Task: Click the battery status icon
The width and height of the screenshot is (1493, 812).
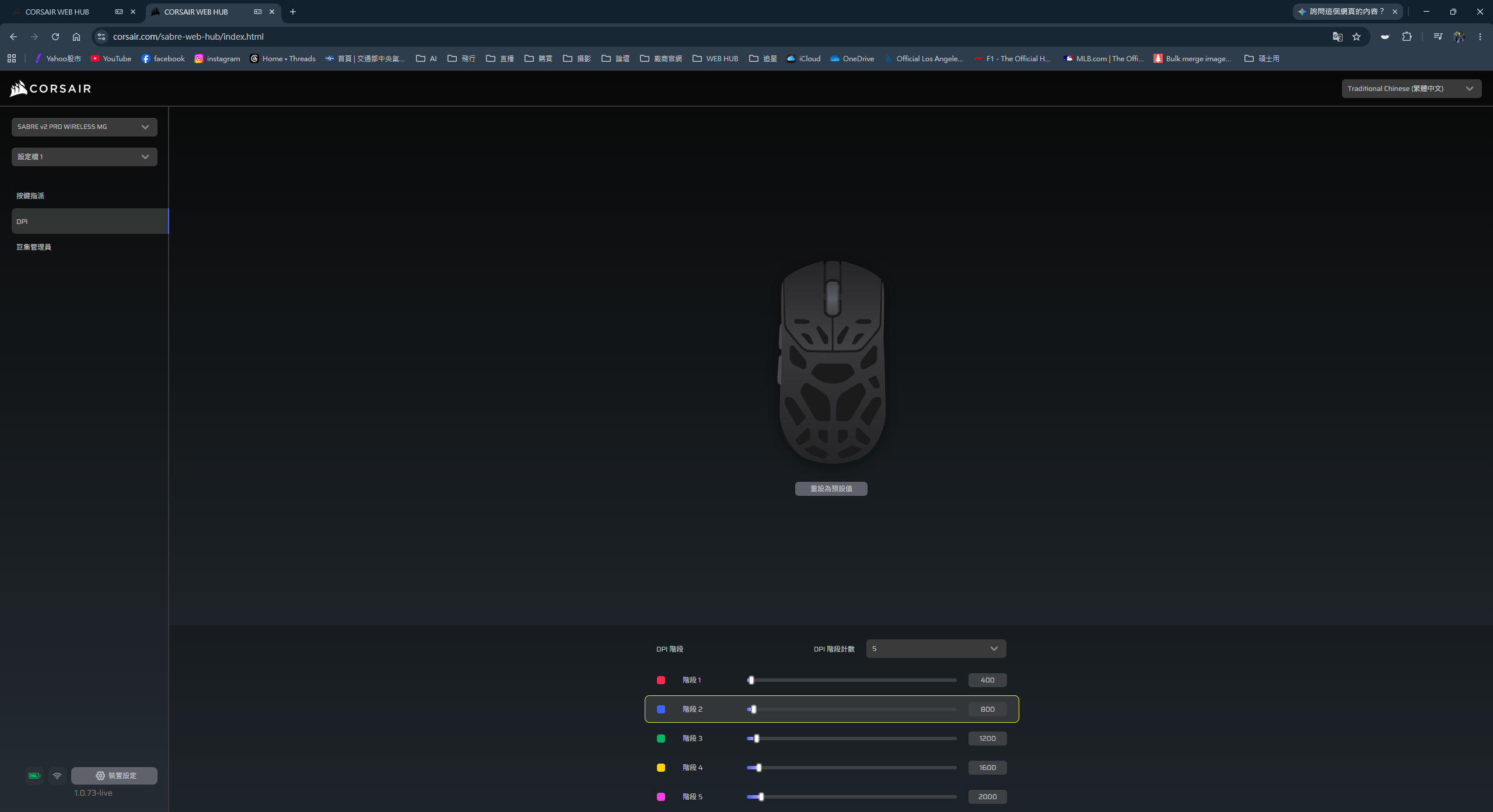Action: click(34, 775)
